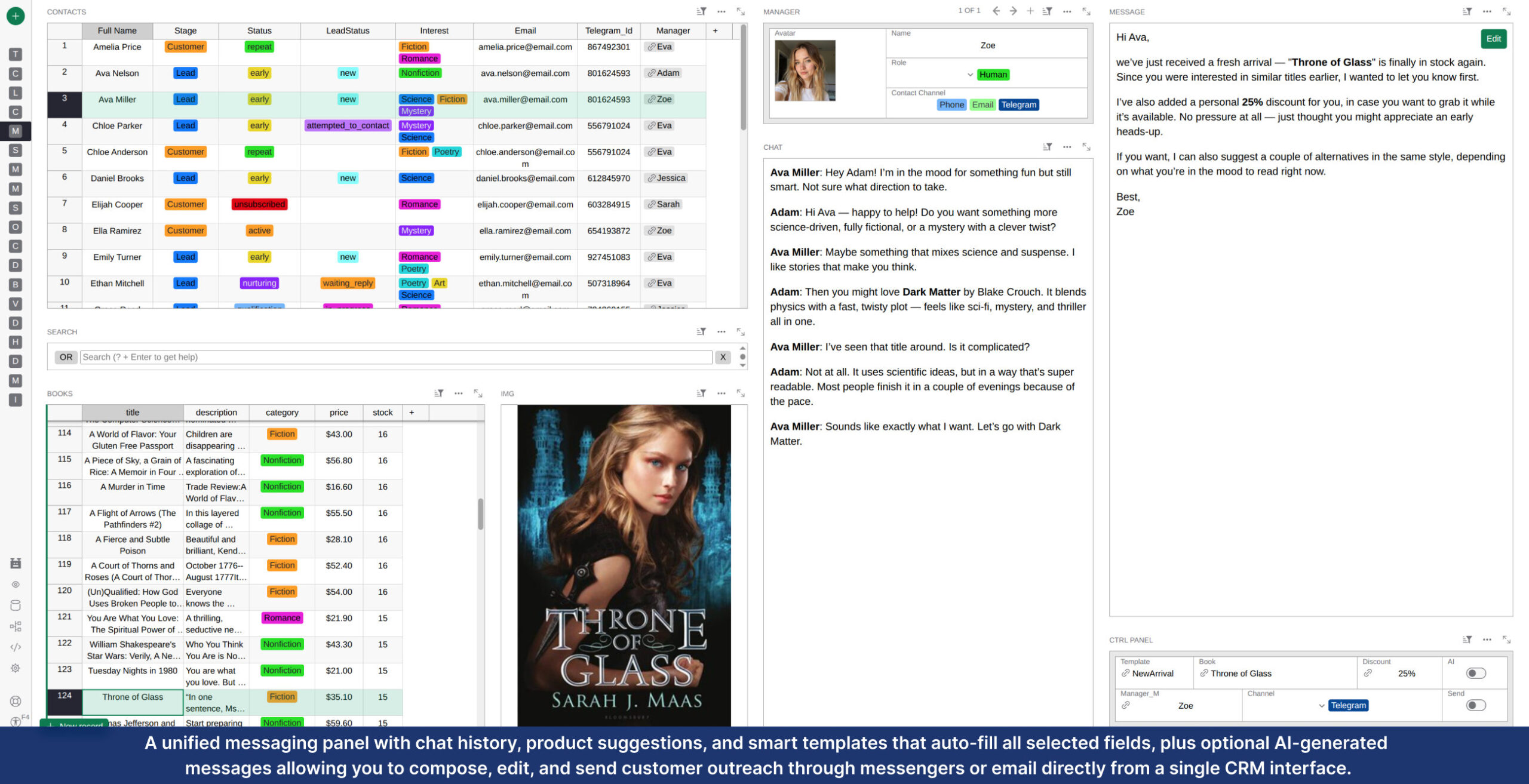Open the database cylinder icon
Screen dimensions: 1529x784
coord(16,605)
